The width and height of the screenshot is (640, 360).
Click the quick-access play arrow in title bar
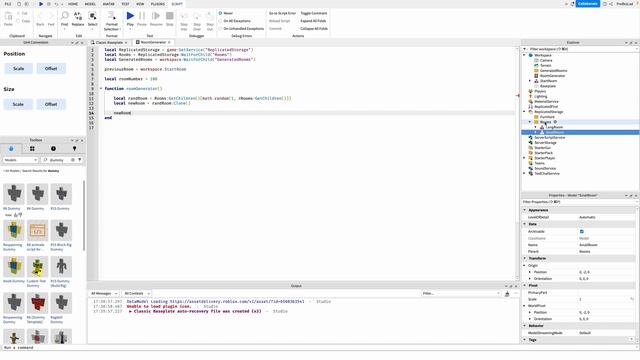[x=41, y=4]
